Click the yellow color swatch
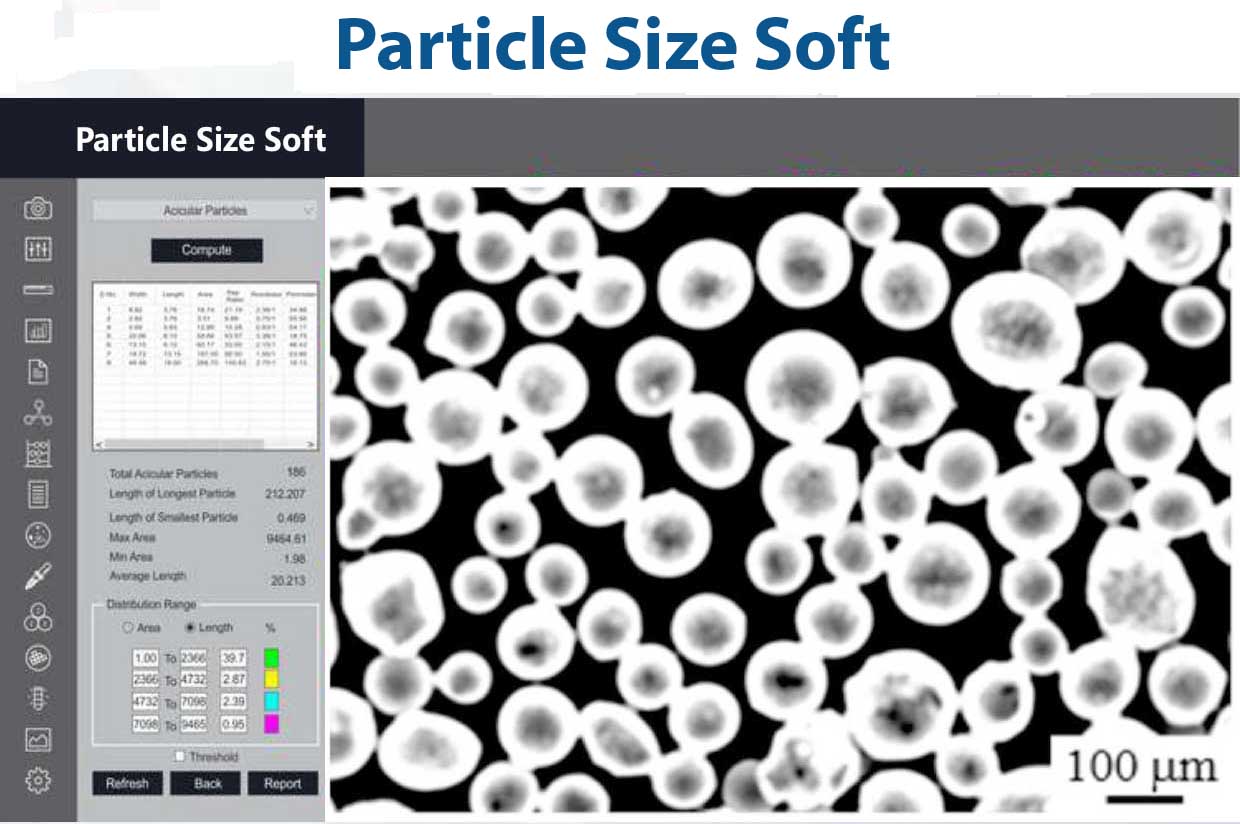The height and width of the screenshot is (824, 1240). click(x=271, y=680)
